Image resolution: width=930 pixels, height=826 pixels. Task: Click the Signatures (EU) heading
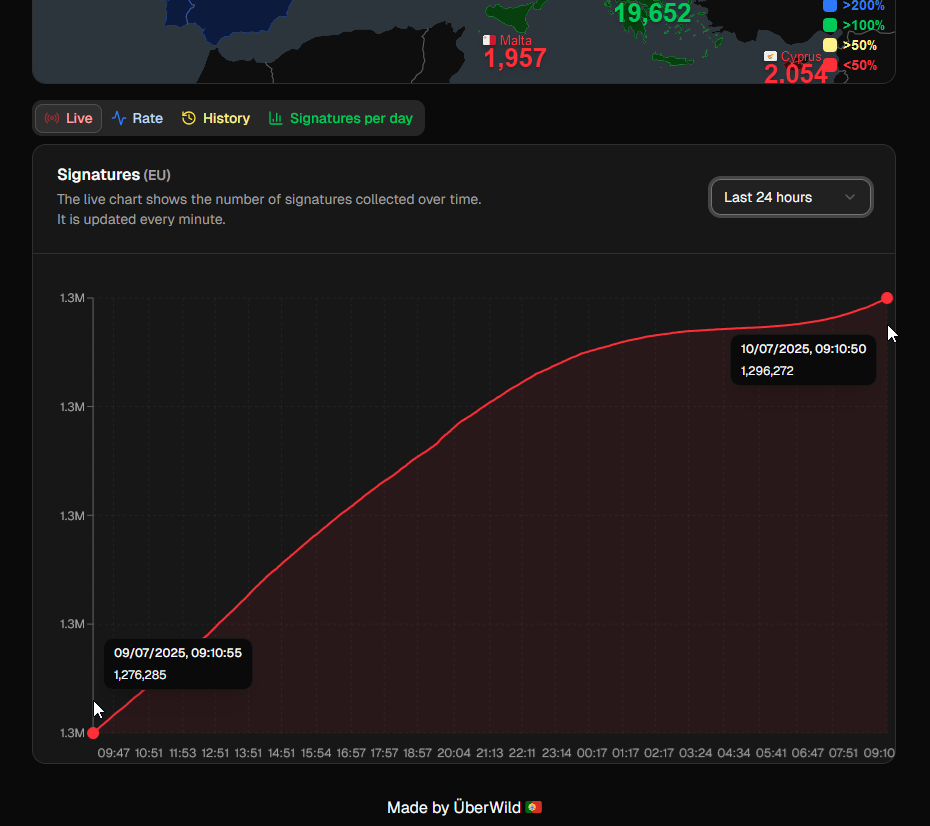pos(113,175)
